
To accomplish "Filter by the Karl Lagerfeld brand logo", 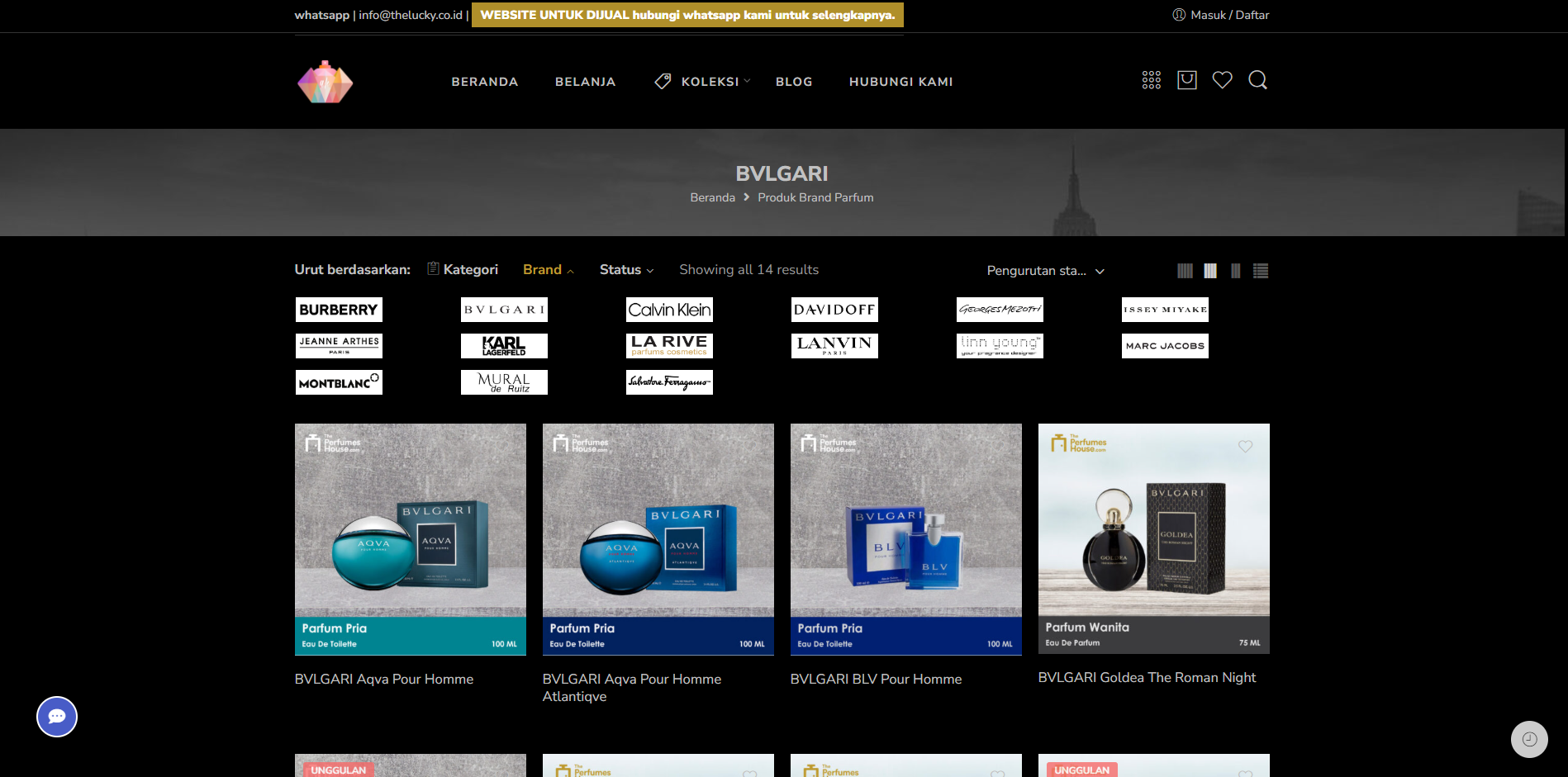I will [504, 346].
